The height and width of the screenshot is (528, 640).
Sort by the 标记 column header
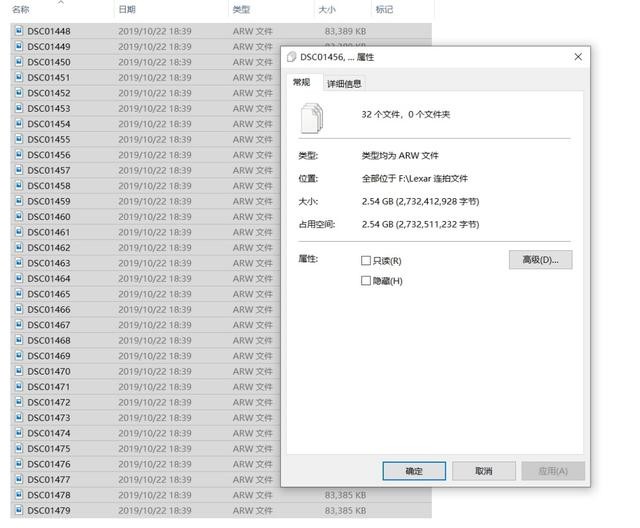click(x=384, y=9)
